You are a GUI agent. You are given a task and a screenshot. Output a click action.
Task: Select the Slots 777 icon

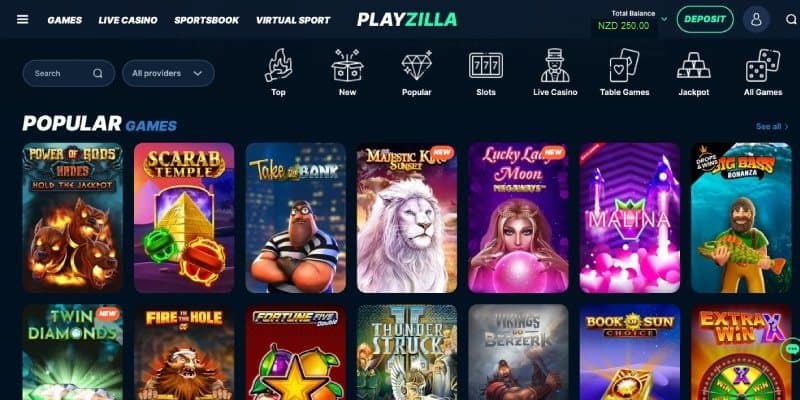(x=486, y=65)
